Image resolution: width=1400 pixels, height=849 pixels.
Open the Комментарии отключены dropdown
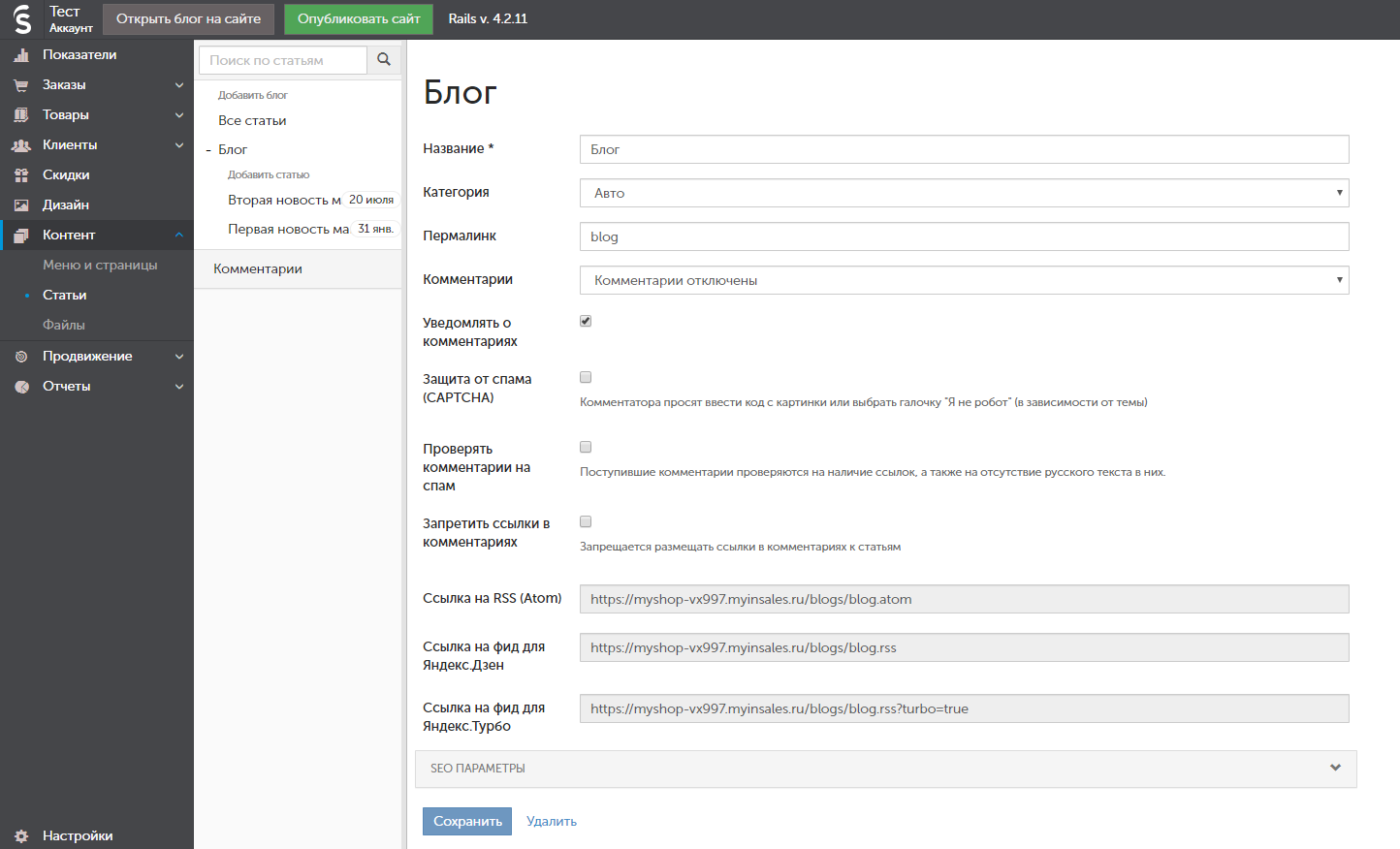pos(964,280)
